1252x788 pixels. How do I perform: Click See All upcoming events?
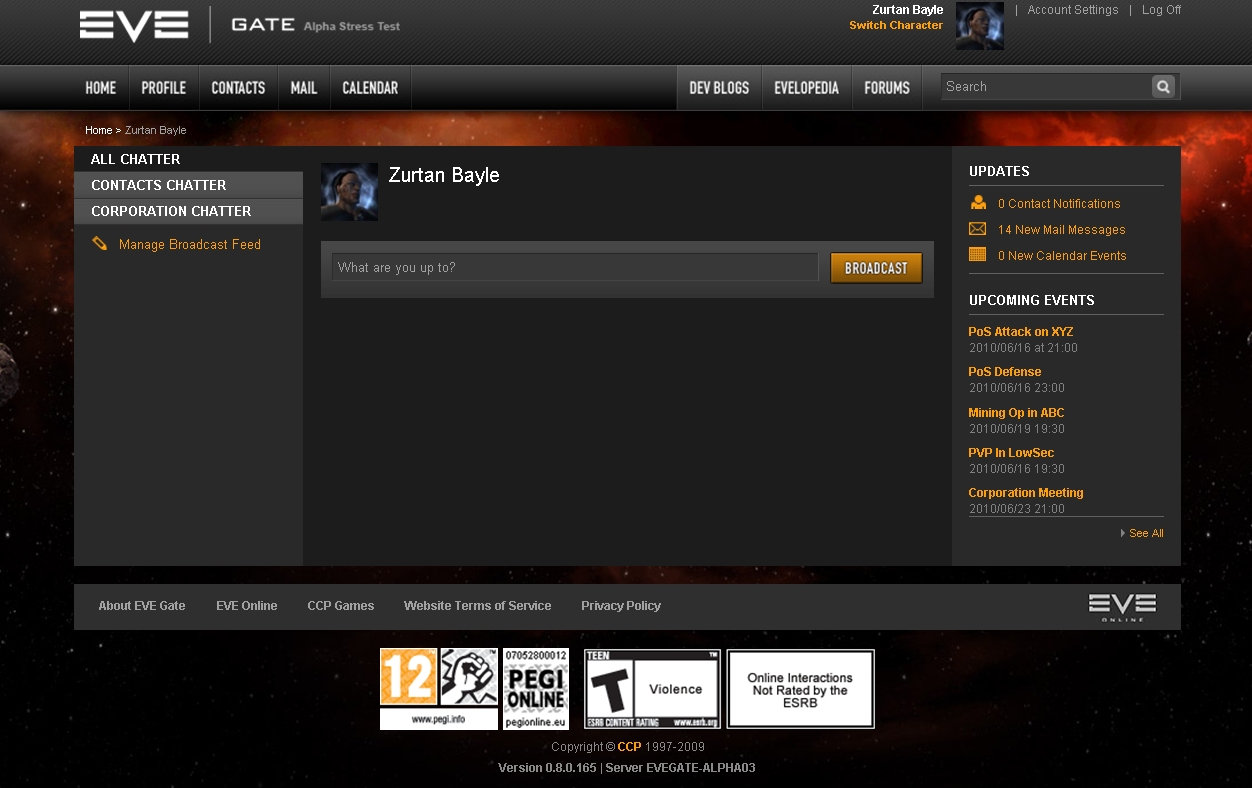point(1146,533)
